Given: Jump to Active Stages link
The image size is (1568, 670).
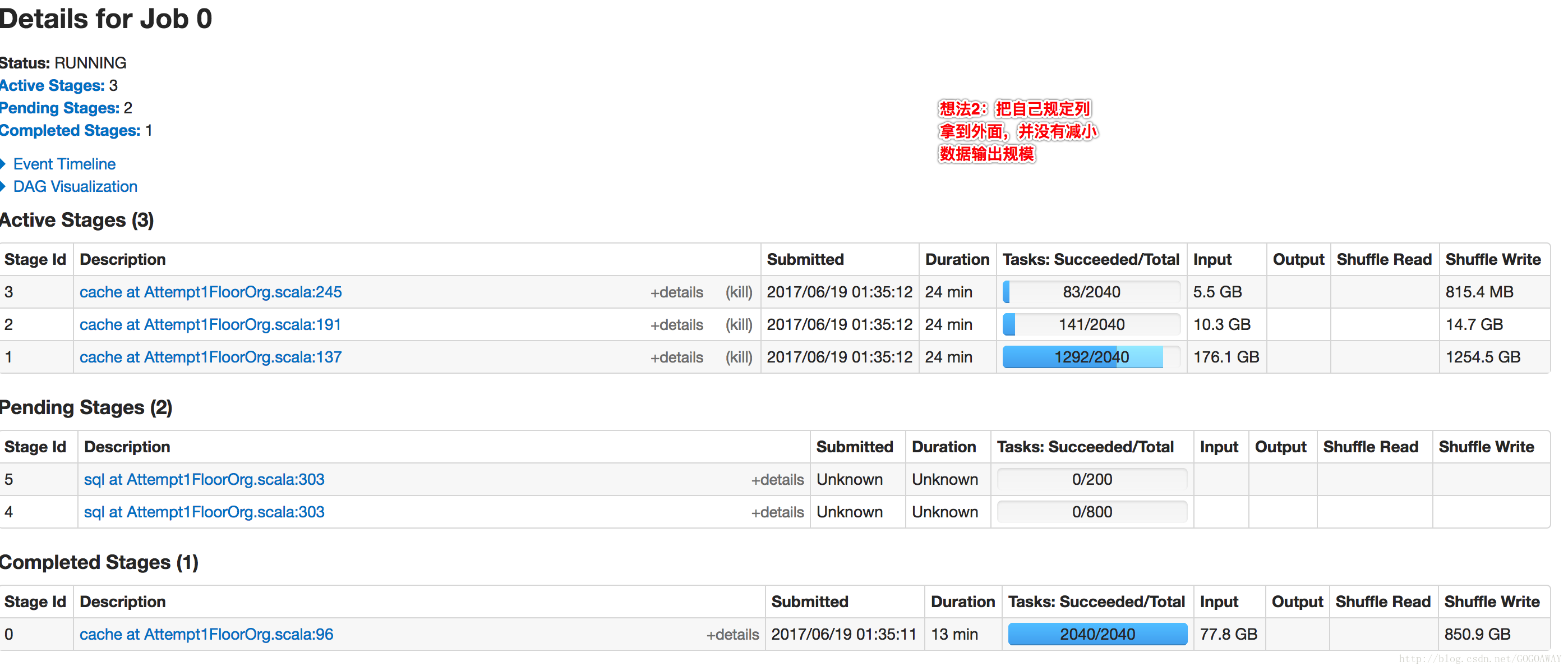Looking at the screenshot, I should (x=52, y=85).
